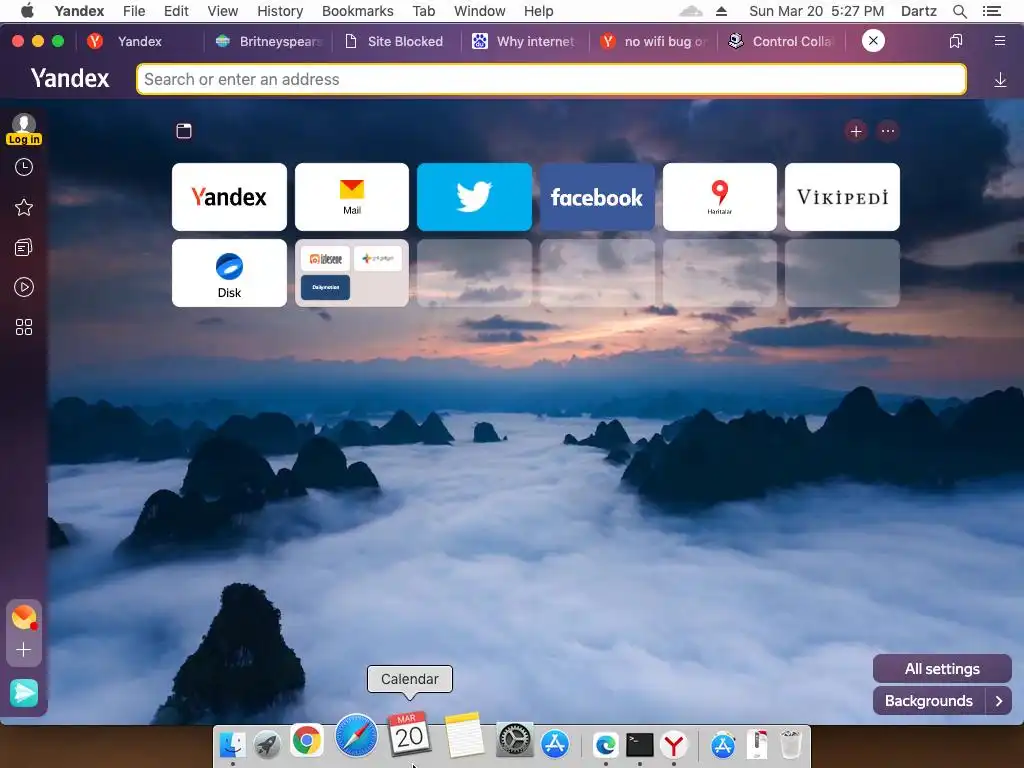Open the facebook tile
Screen dimensions: 1024x768
[597, 197]
